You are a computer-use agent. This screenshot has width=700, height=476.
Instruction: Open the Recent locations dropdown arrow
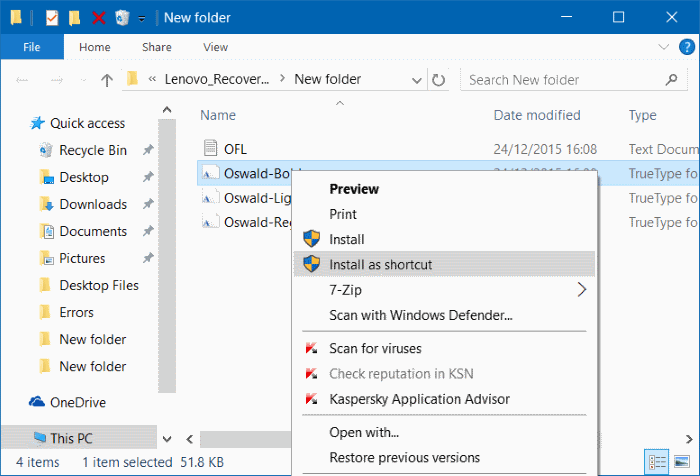coord(83,81)
